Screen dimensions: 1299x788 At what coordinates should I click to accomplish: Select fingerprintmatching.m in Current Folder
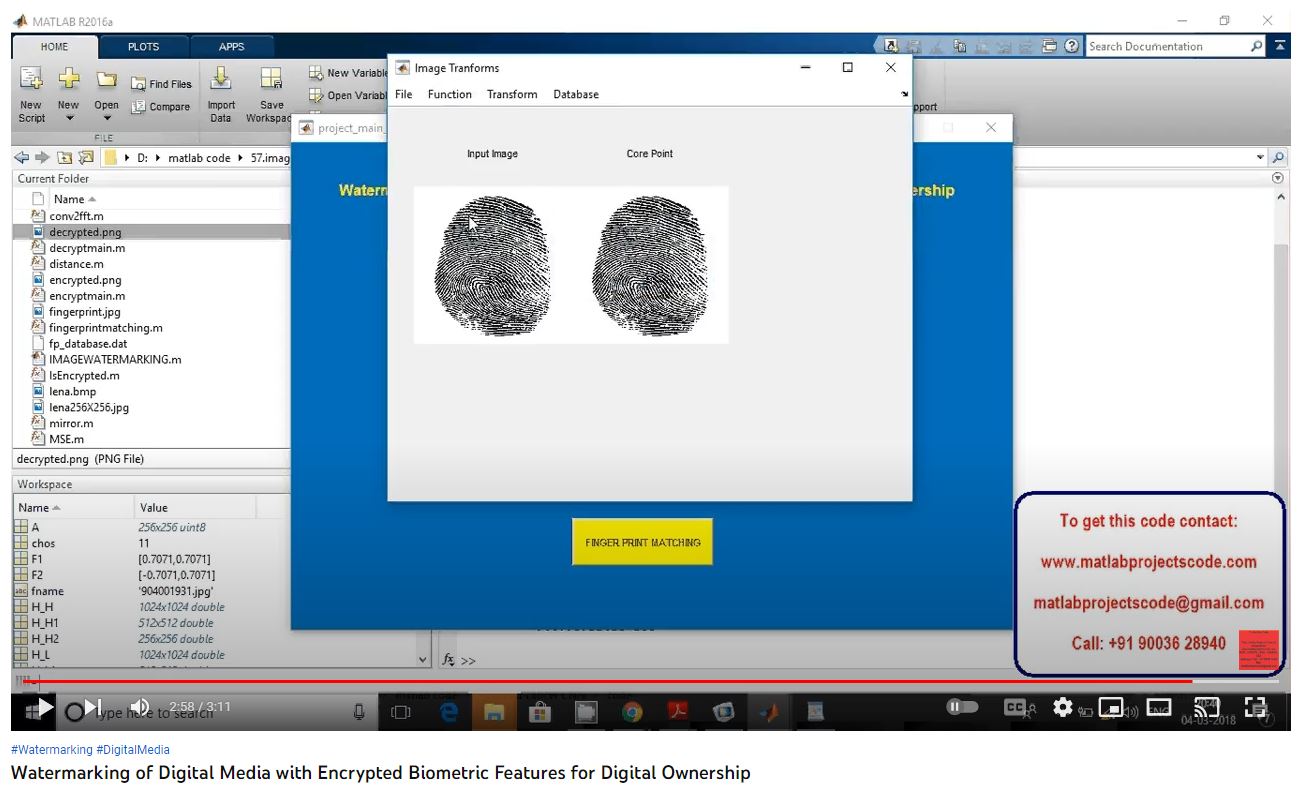[105, 327]
